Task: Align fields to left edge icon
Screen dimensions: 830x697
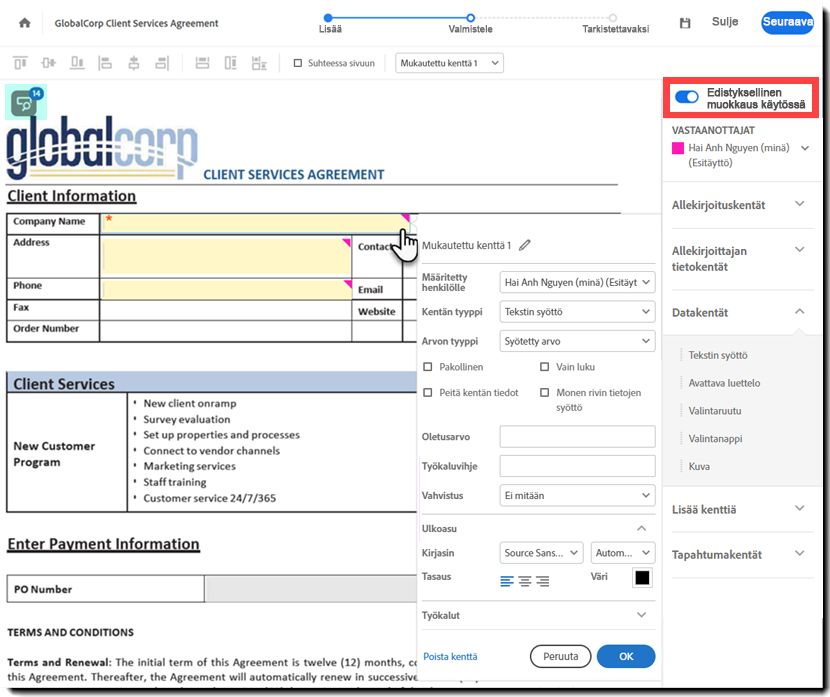Action: pos(105,63)
